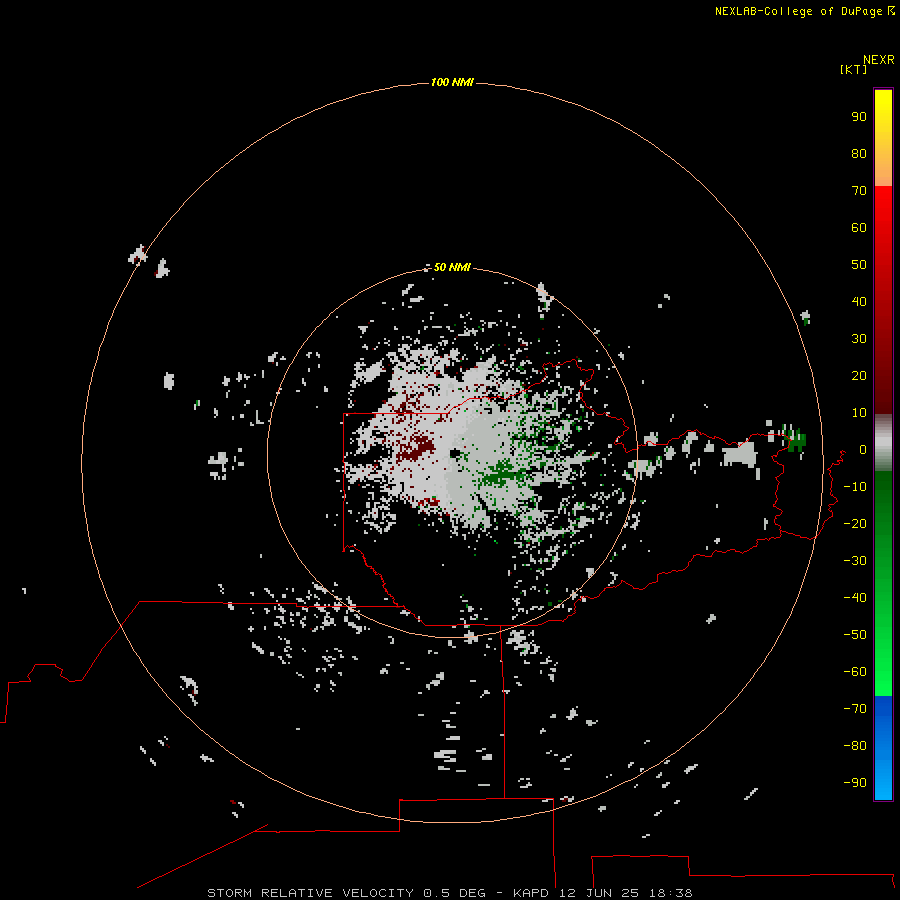Click the NEXLAB-College of DuPage watermark text
900x900 pixels.
804,11
